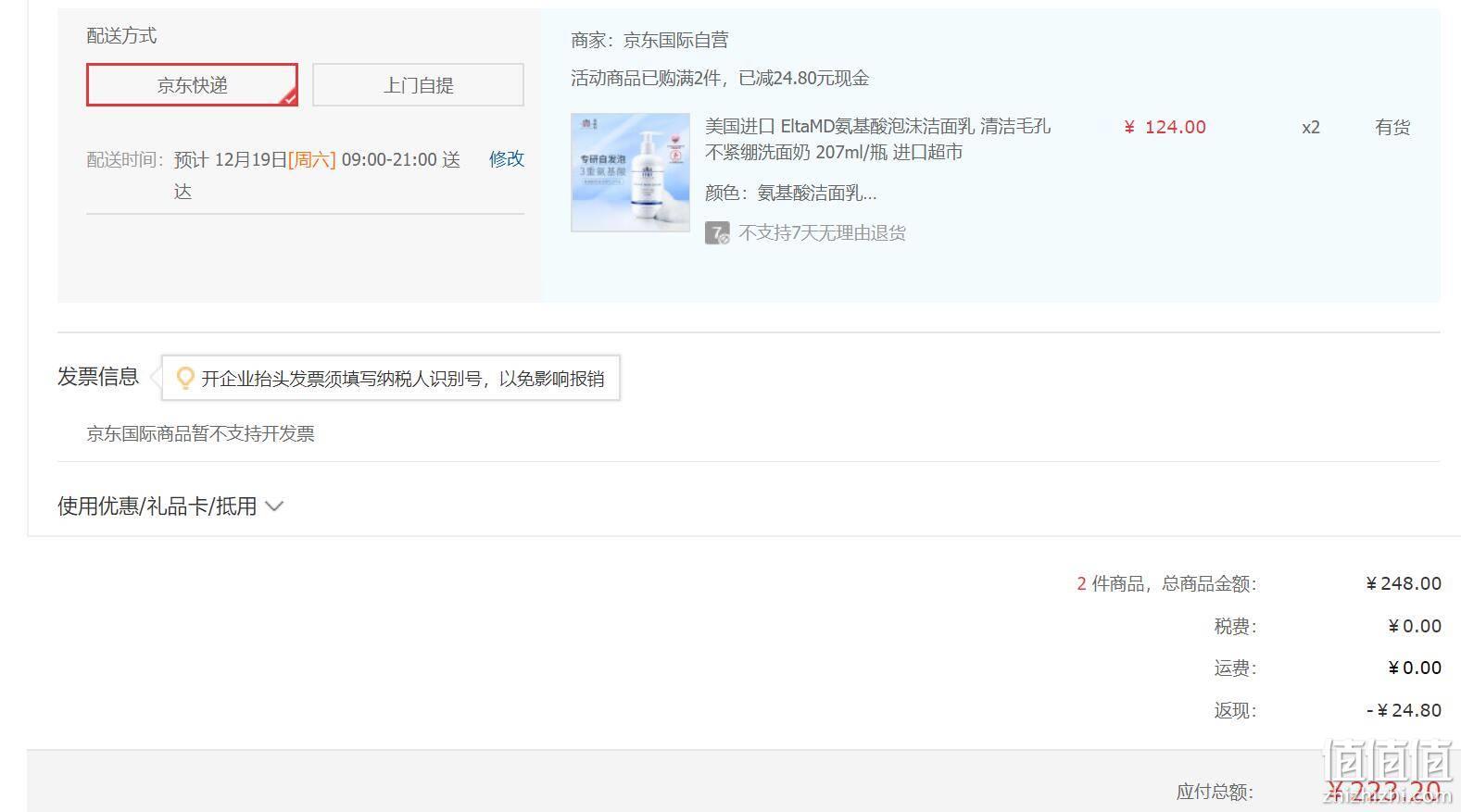Open product title 美国进口 EltaMD氨基酸泡沫洁面乳
1461x812 pixels.
coord(877,139)
